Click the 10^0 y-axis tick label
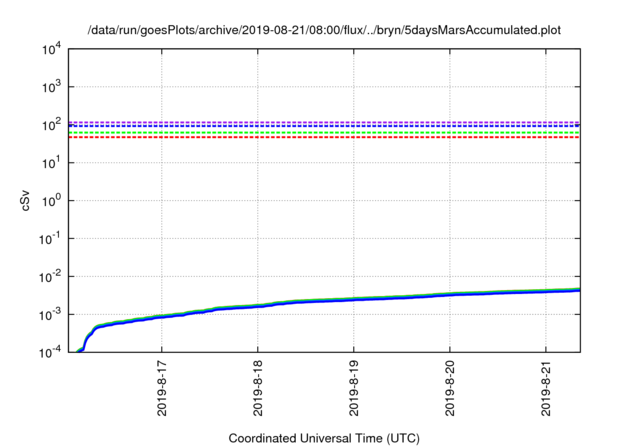 (51, 200)
